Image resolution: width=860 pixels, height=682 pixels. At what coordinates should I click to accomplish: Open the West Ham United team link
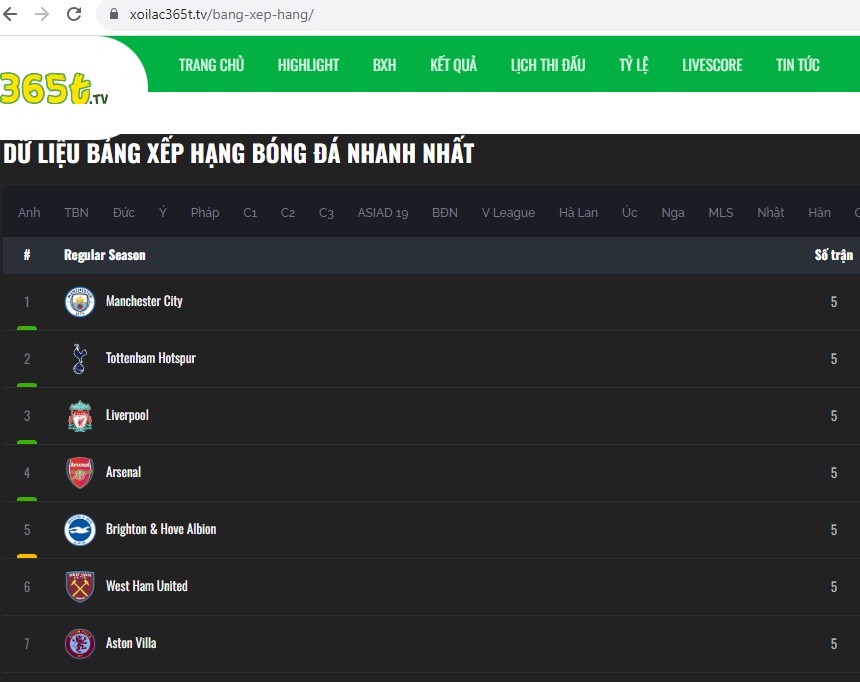pyautogui.click(x=146, y=587)
